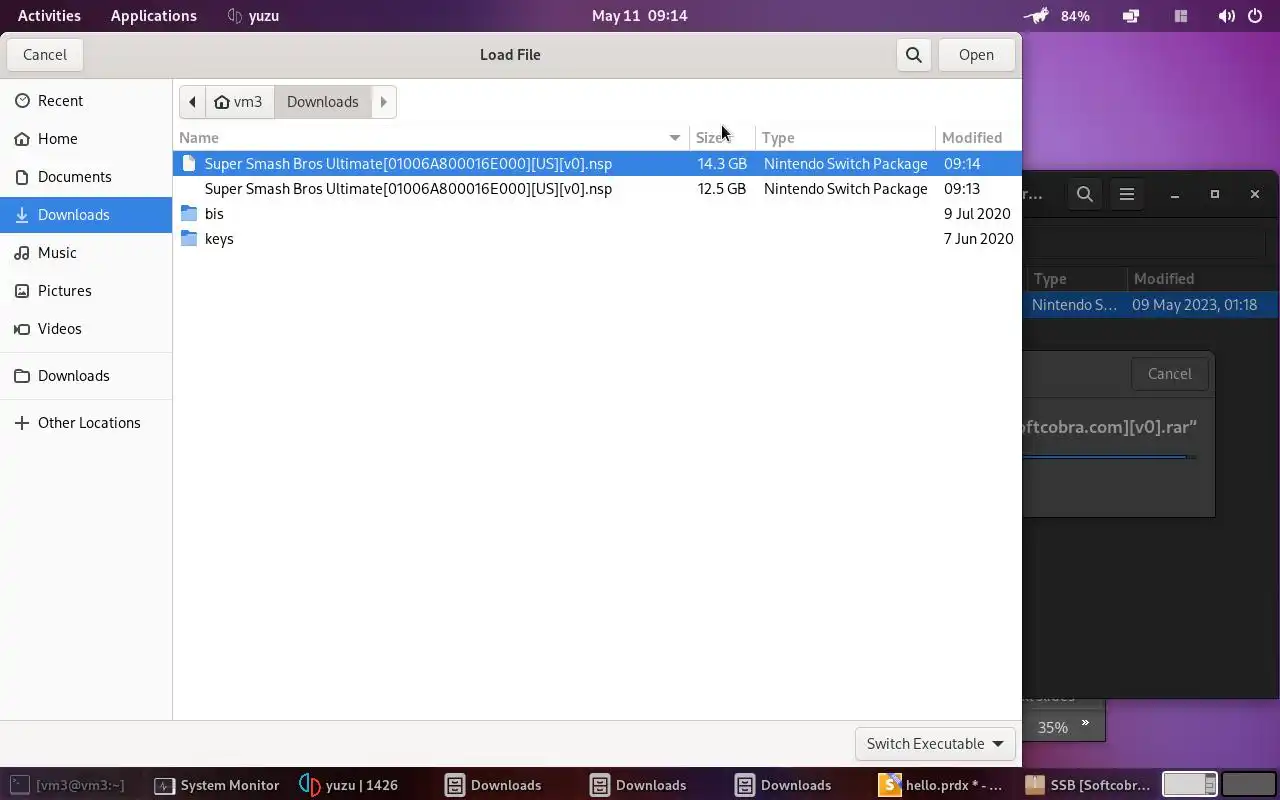Switch to SSB [Softcobr... archive in taskbar

coord(1088,785)
